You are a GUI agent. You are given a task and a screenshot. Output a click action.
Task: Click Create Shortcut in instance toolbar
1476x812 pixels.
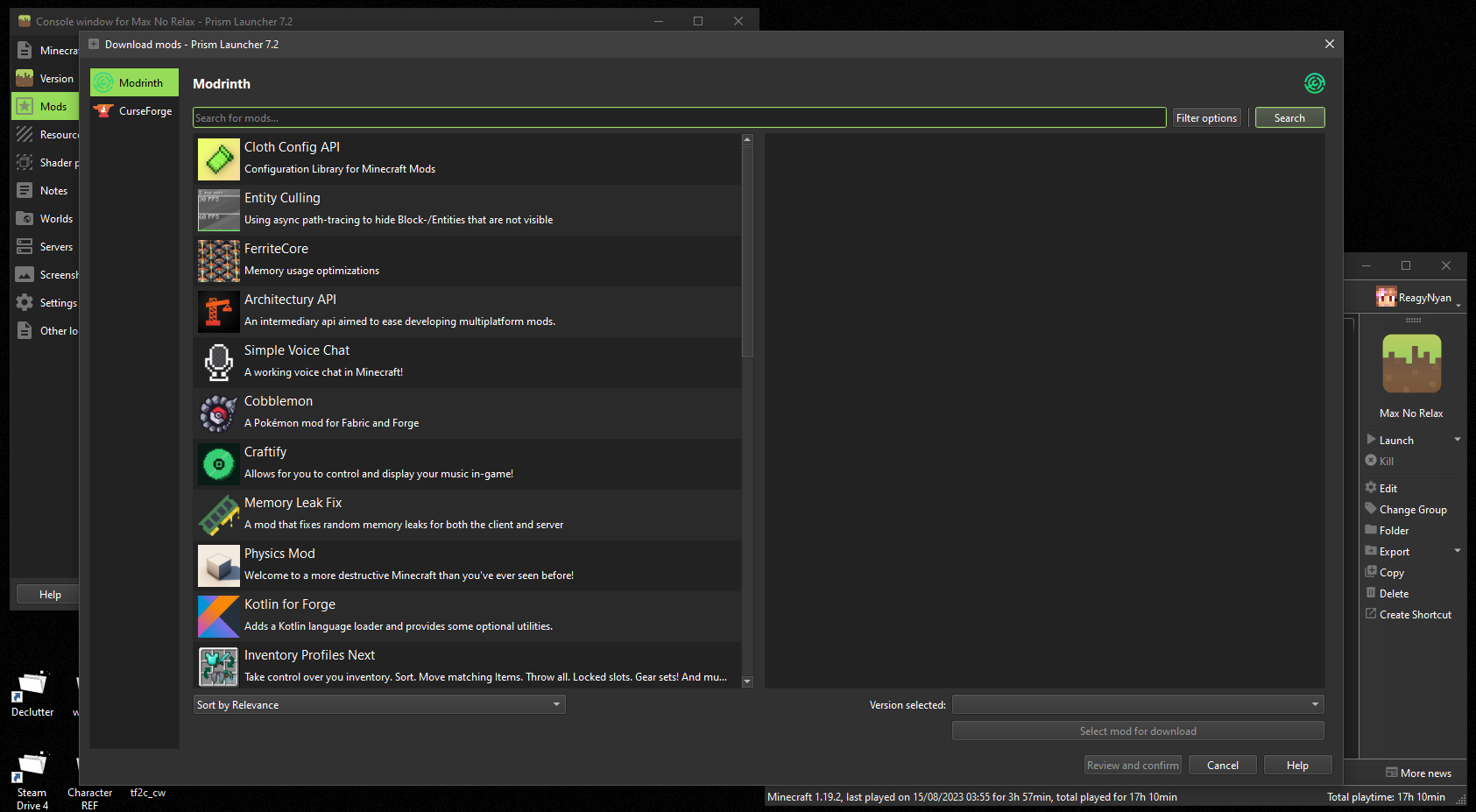(x=1409, y=614)
